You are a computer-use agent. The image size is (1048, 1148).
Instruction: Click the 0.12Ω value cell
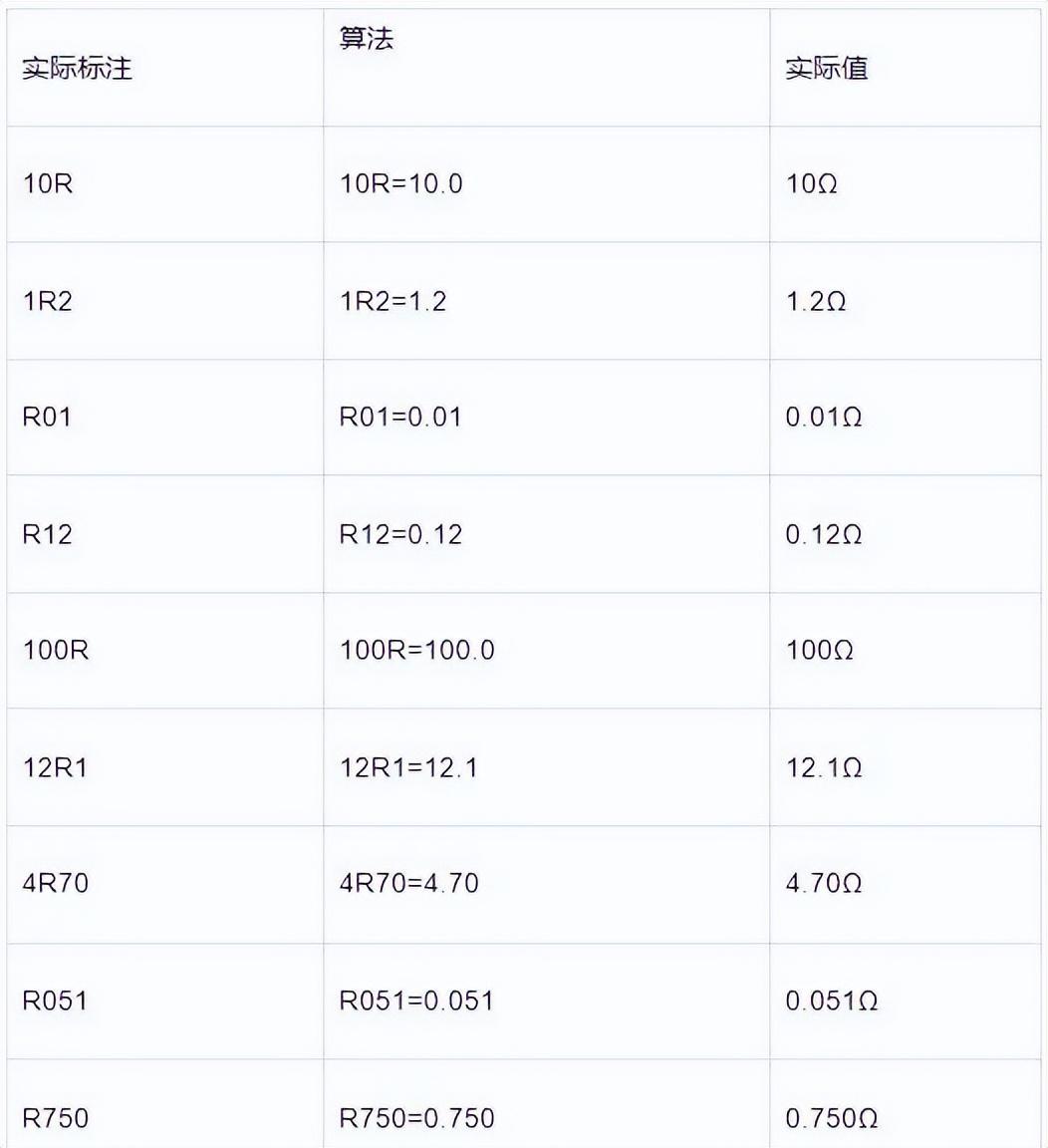click(824, 534)
